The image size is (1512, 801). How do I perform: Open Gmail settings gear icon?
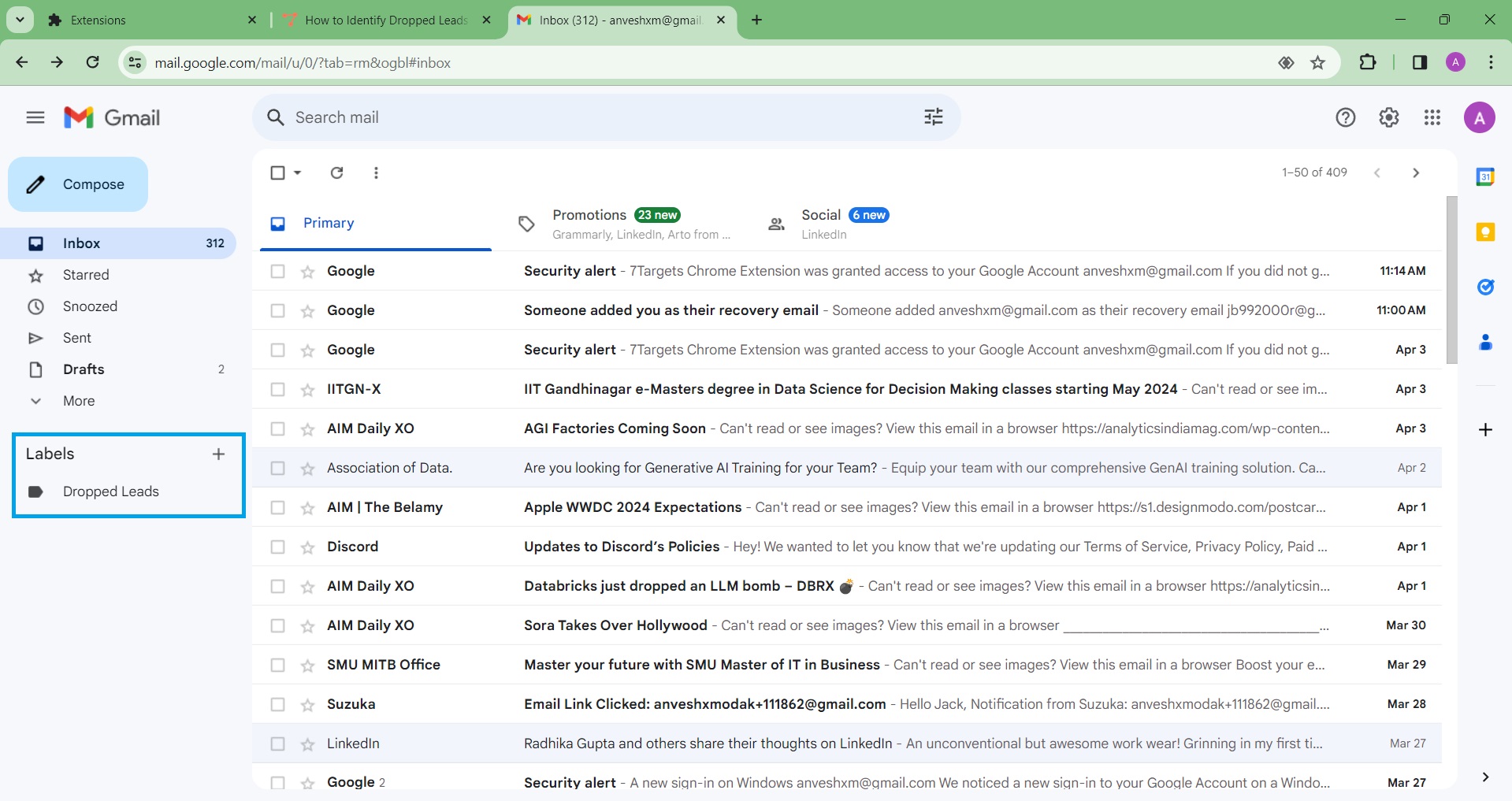[1388, 117]
